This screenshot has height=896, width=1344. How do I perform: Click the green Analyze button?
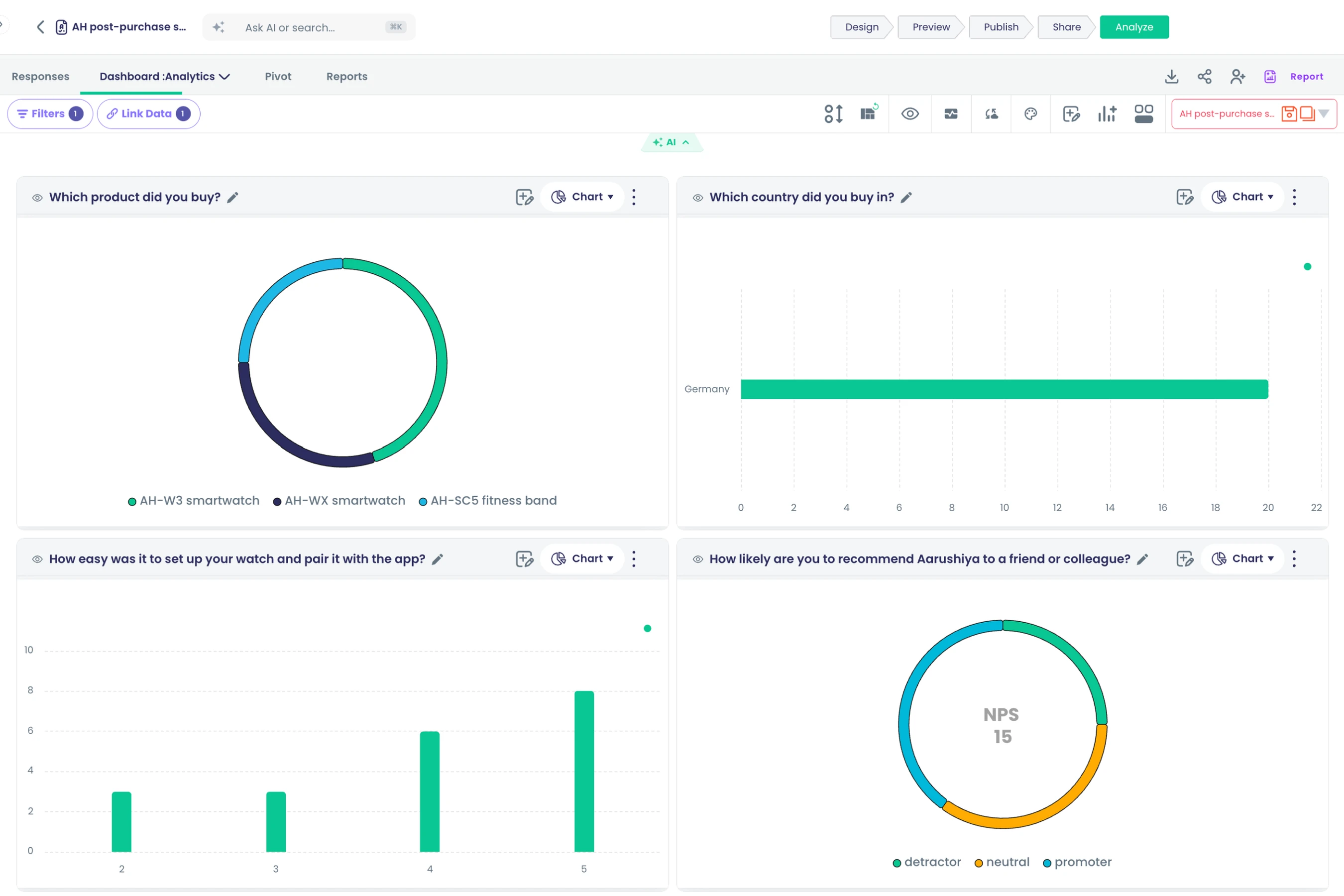1134,27
